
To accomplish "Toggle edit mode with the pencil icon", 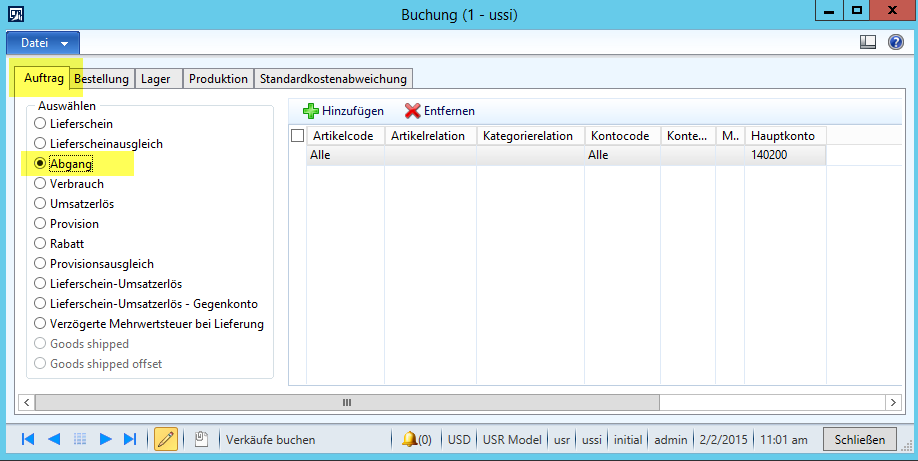I will click(166, 439).
